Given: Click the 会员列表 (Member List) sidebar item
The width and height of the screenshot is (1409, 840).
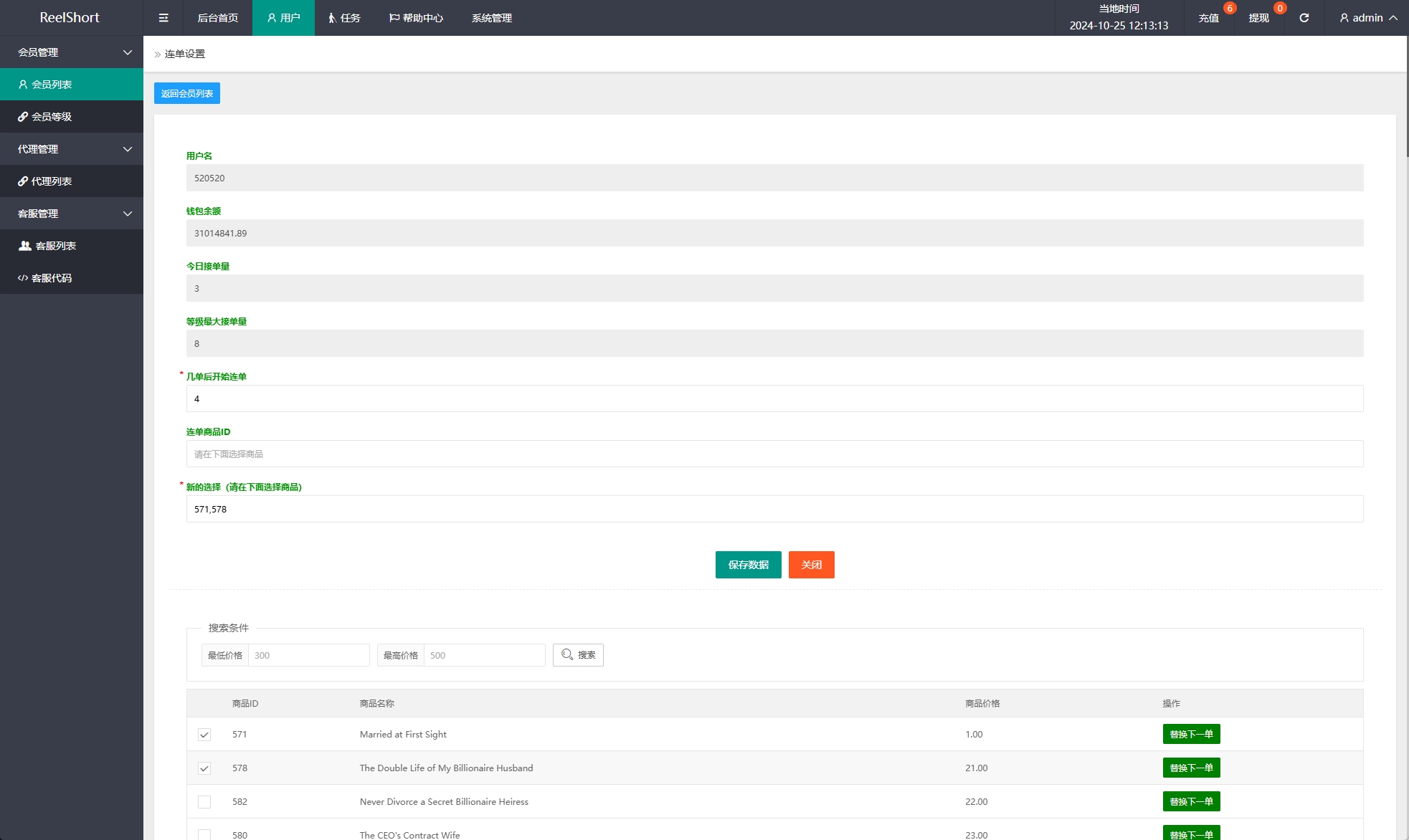Looking at the screenshot, I should coord(71,84).
